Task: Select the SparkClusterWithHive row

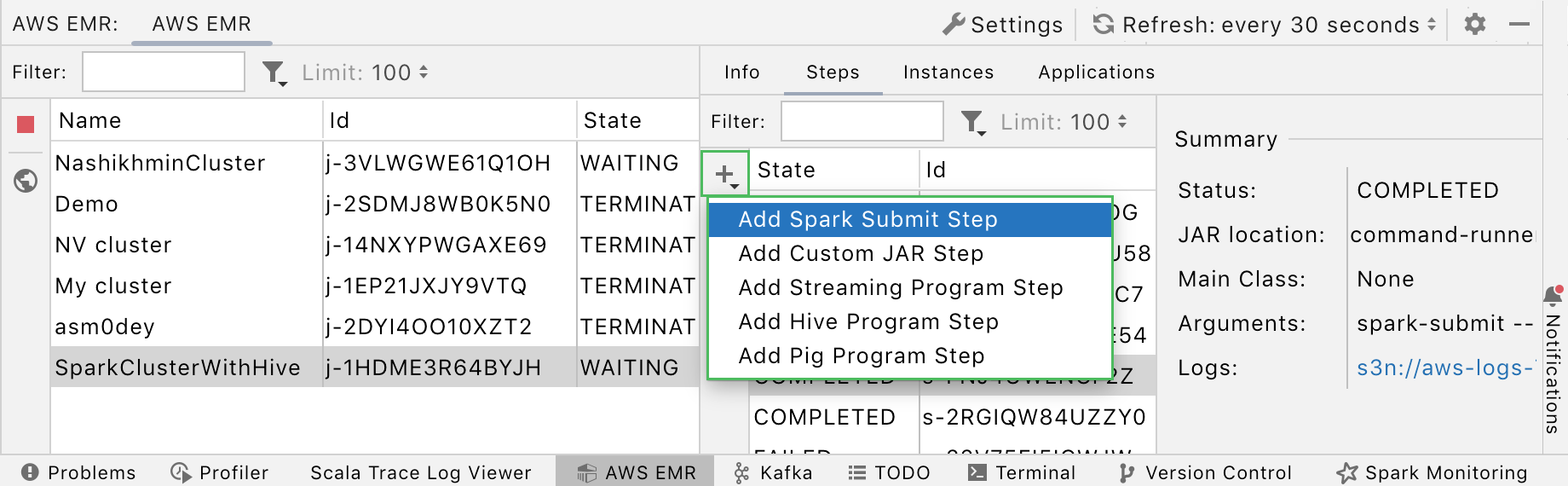Action: coord(375,367)
